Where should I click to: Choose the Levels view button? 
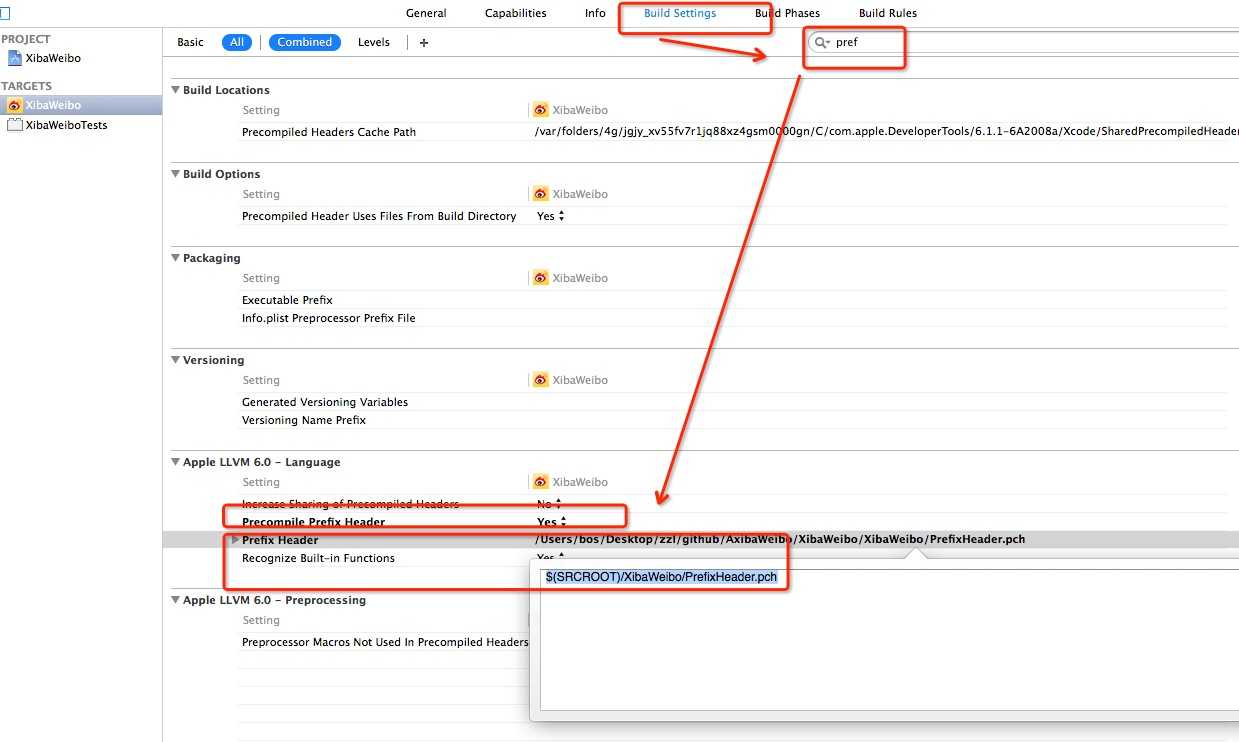pyautogui.click(x=374, y=42)
